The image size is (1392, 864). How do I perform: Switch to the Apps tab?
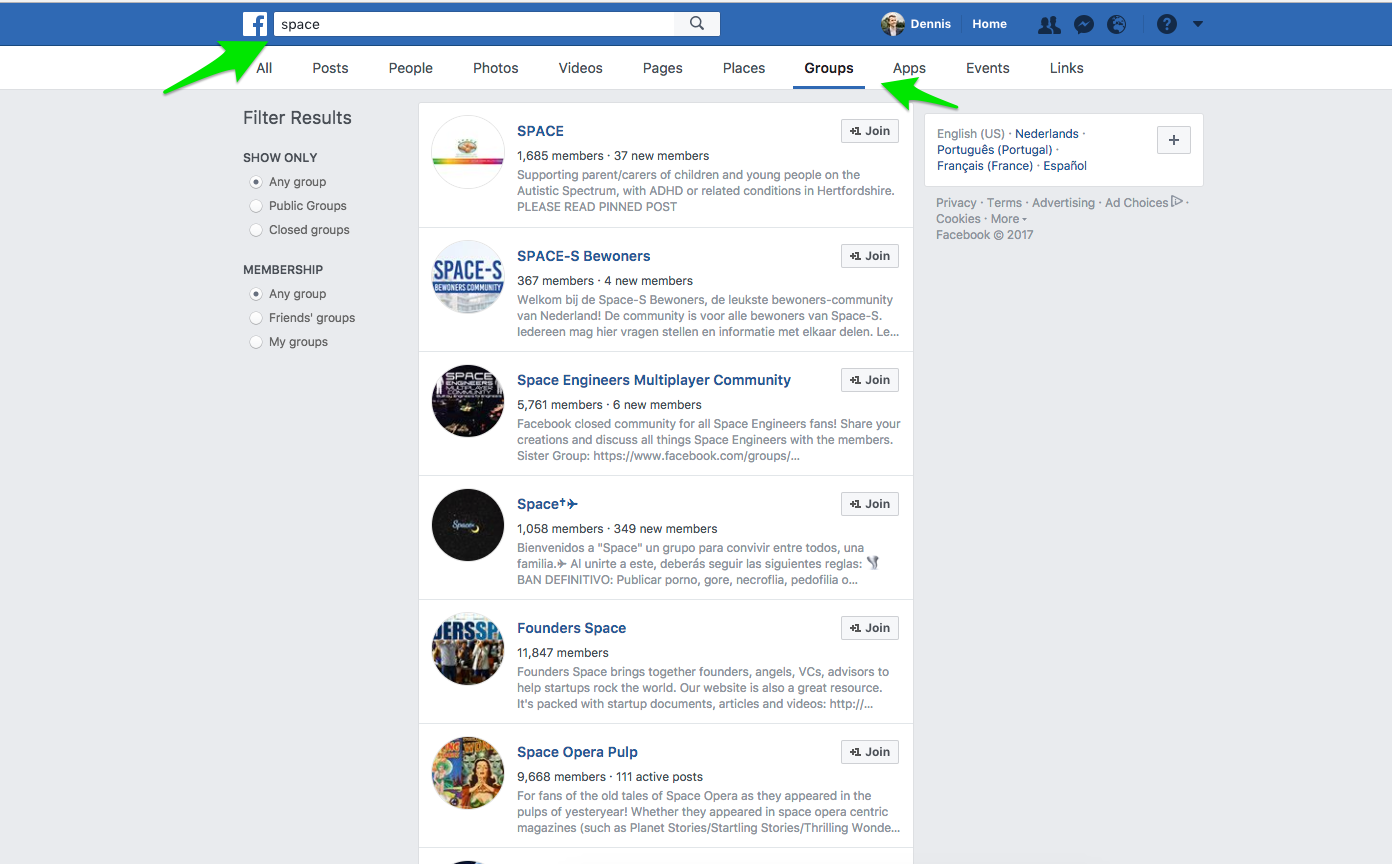909,68
